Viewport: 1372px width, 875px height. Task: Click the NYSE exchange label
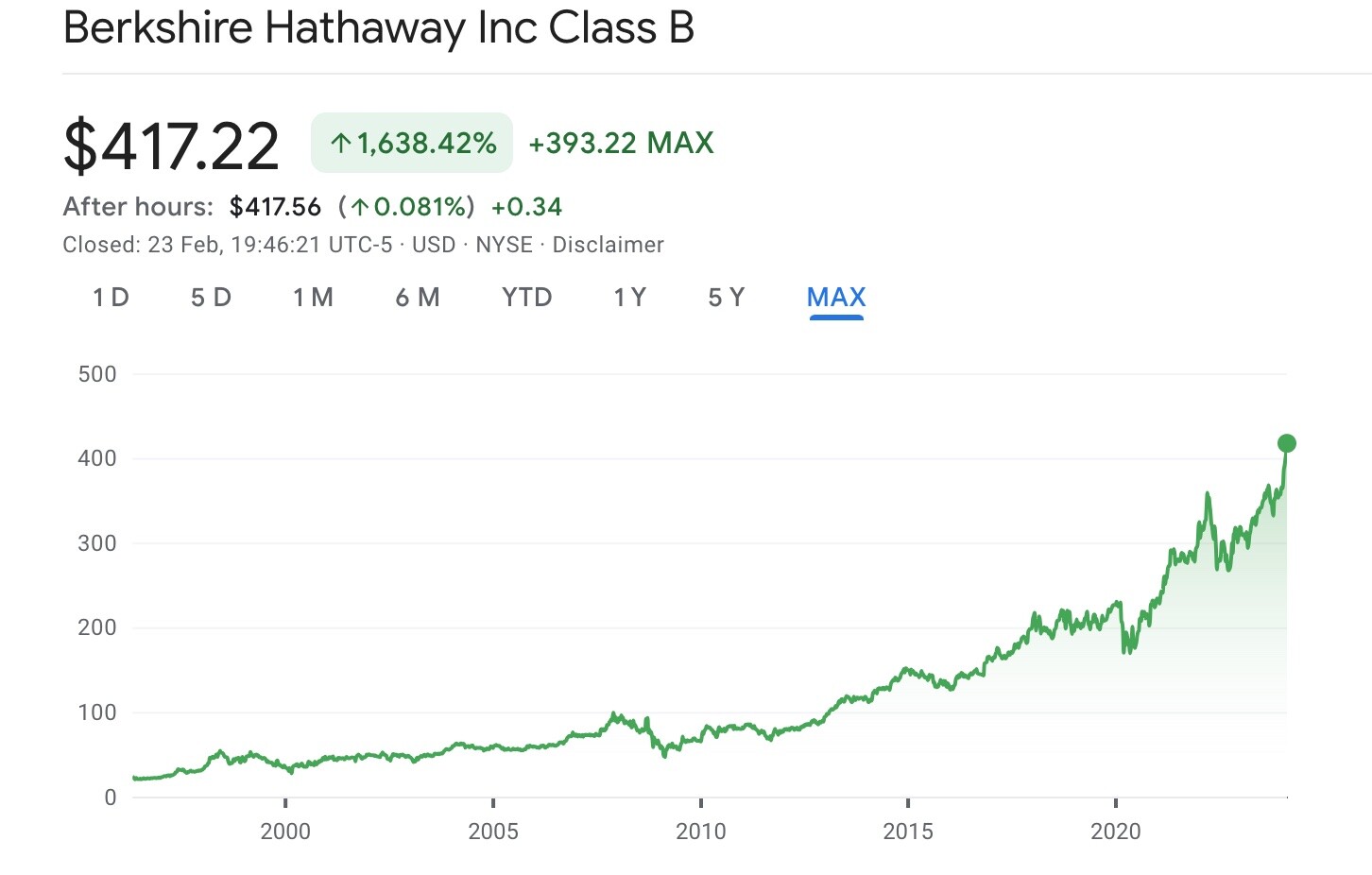tap(504, 244)
